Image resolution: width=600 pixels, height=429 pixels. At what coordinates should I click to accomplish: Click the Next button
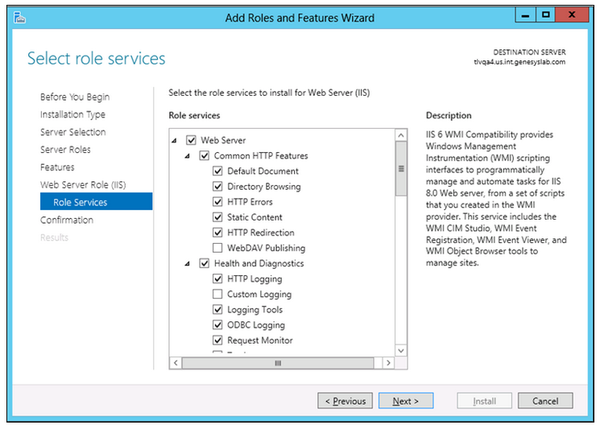406,401
